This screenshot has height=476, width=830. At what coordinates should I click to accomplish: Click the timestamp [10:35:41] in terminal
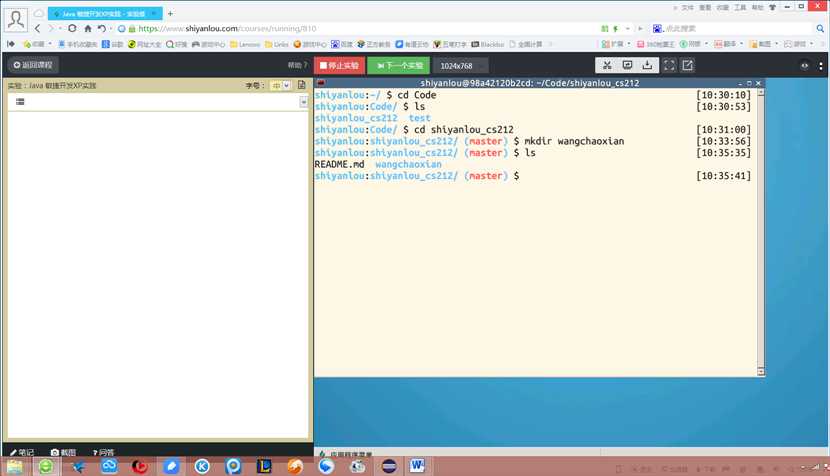723,176
